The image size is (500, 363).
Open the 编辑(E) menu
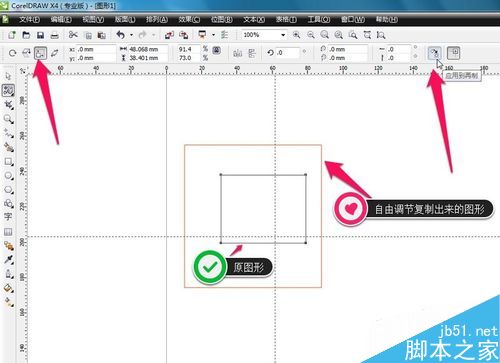coord(61,19)
